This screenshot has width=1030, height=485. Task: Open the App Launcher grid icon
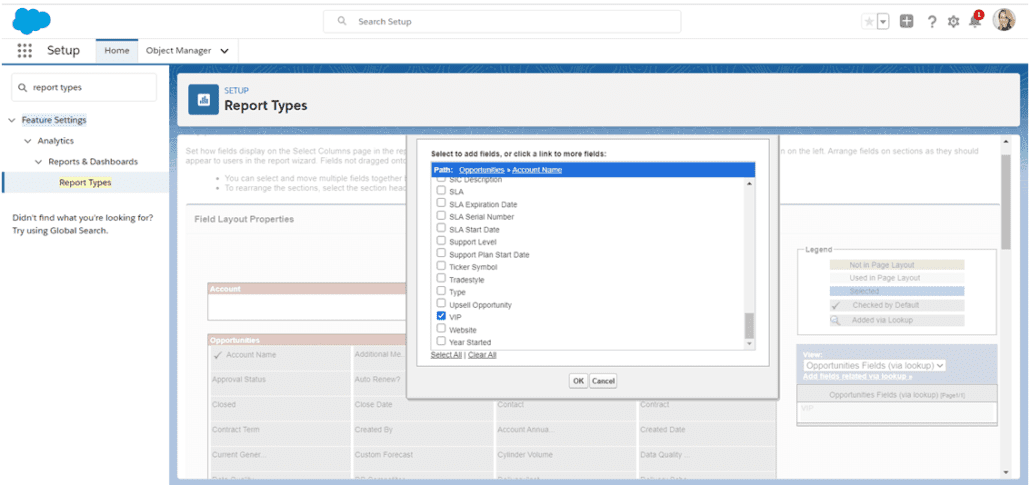pos(24,50)
